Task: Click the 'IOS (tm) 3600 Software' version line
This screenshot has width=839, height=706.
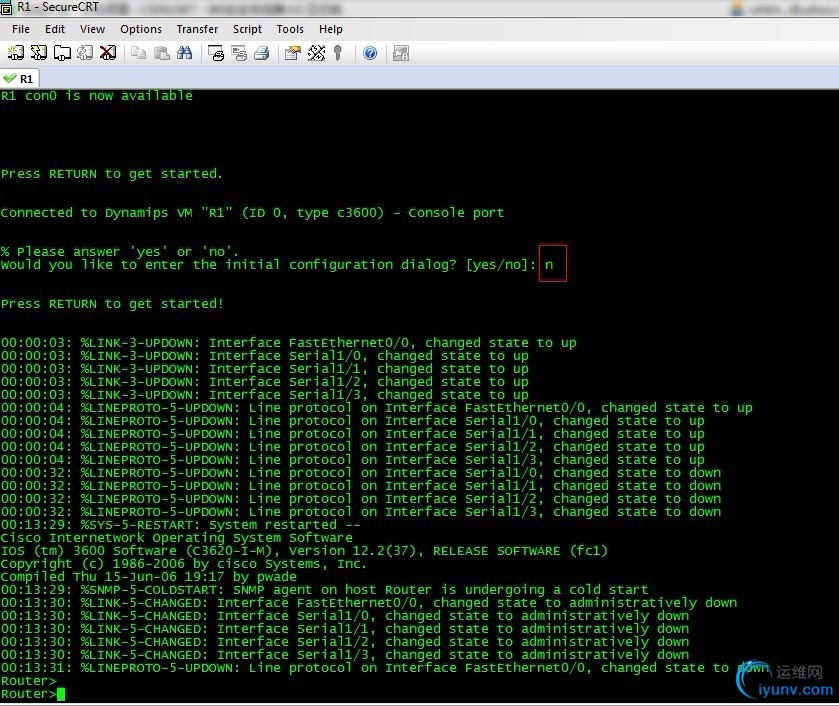Action: pyautogui.click(x=304, y=551)
